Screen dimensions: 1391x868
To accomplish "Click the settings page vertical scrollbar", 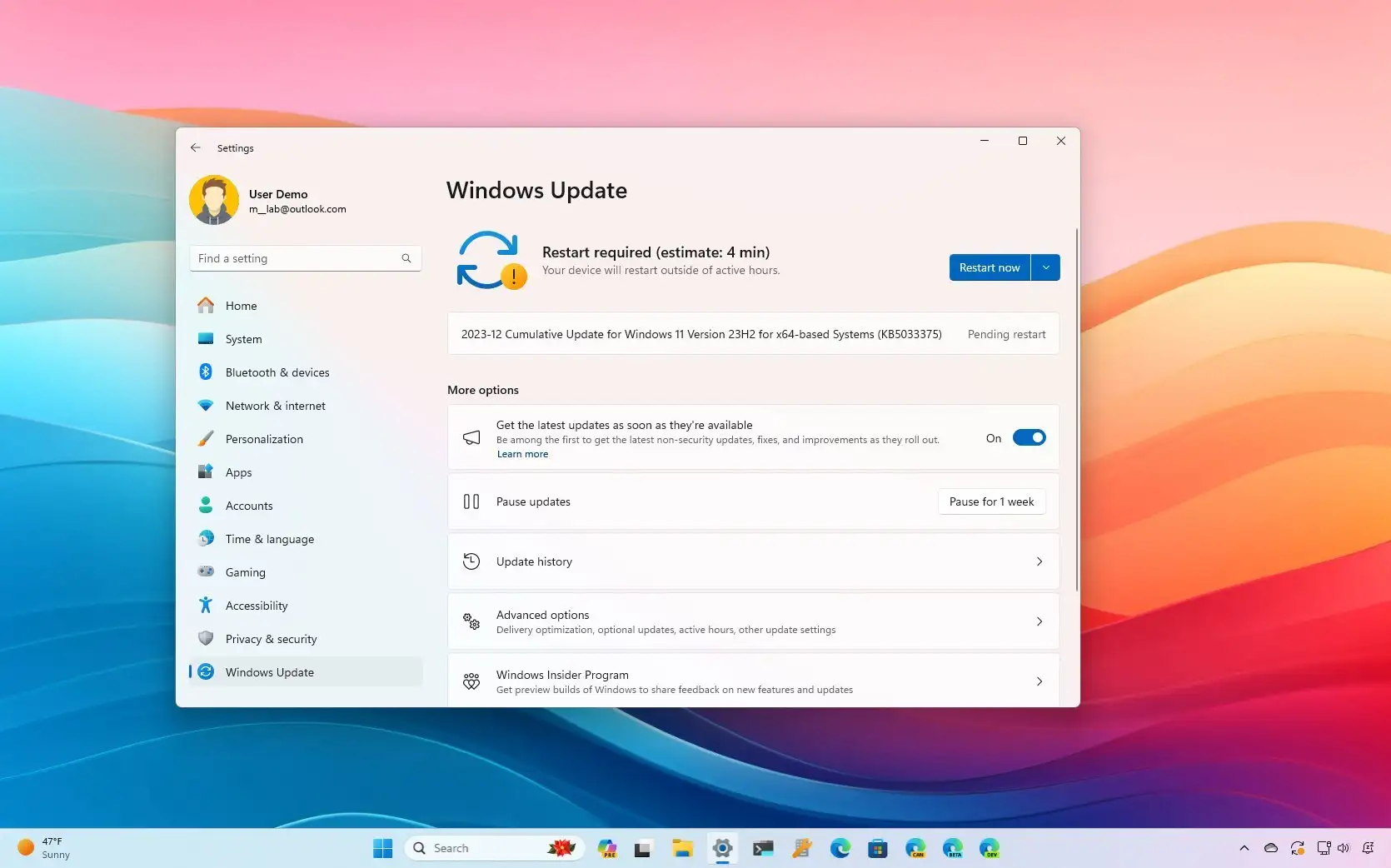I will coord(1076,410).
